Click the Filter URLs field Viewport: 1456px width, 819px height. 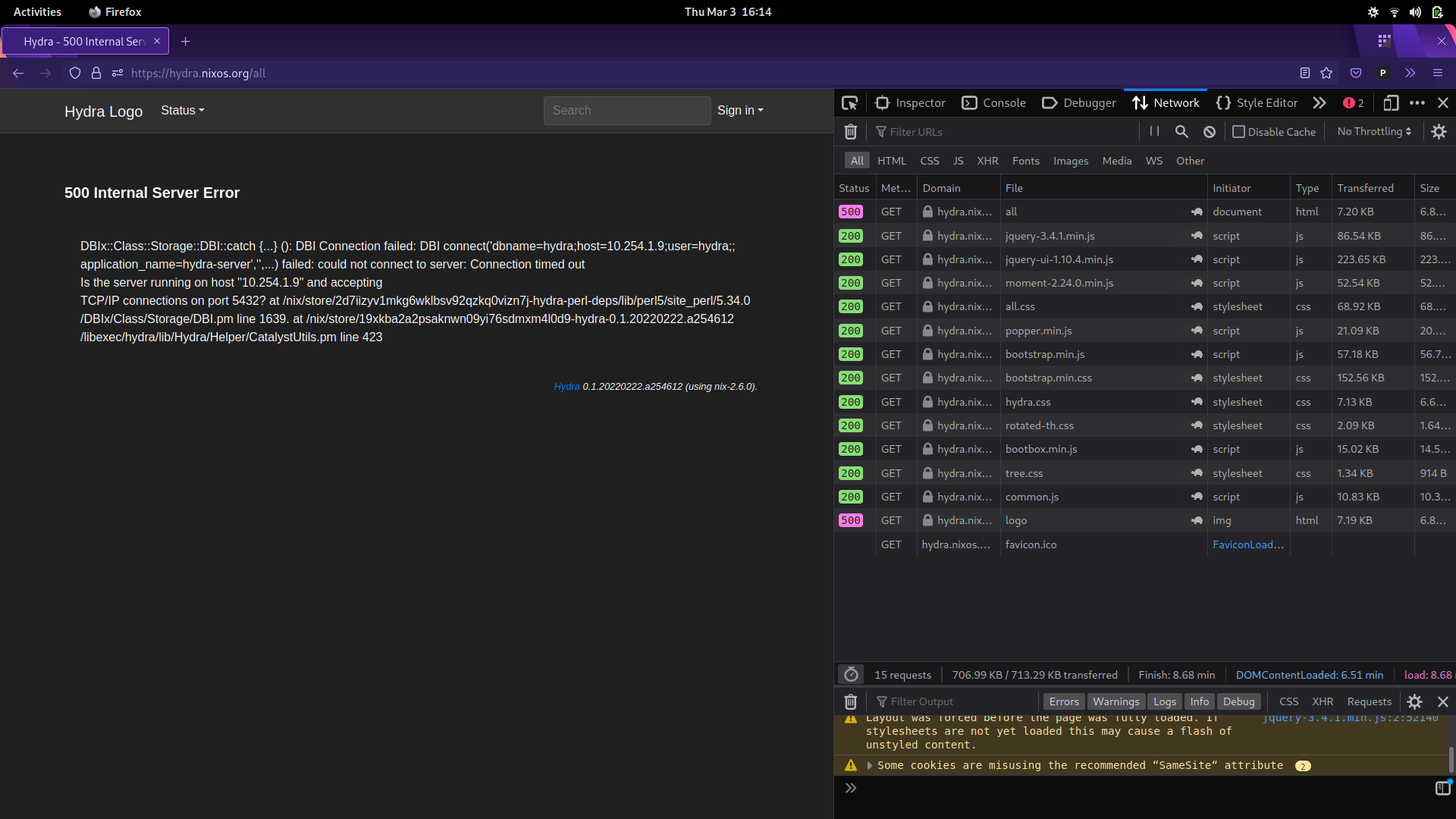[x=1005, y=132]
